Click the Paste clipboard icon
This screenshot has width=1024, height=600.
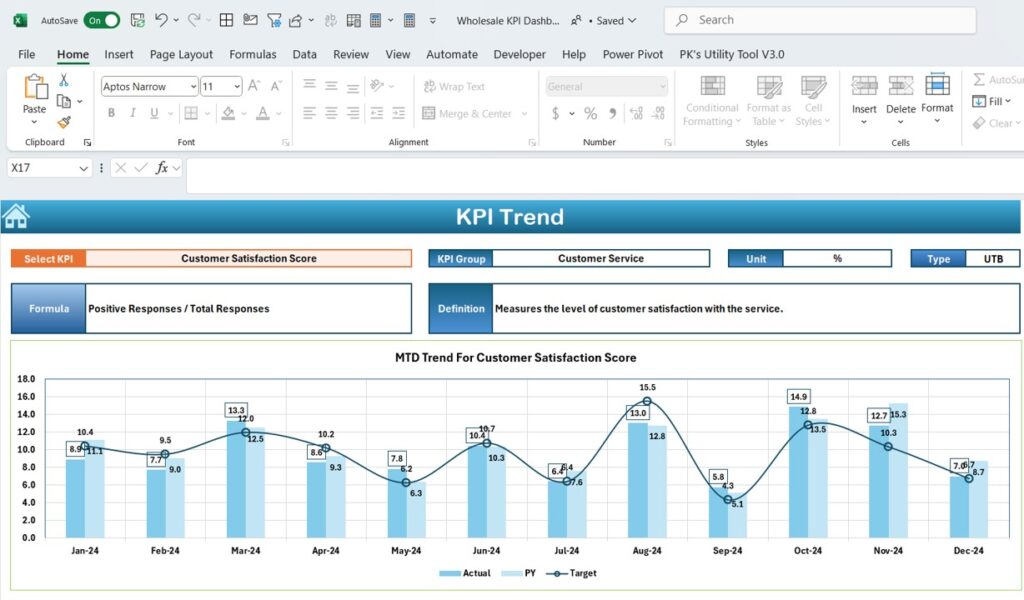pyautogui.click(x=35, y=86)
